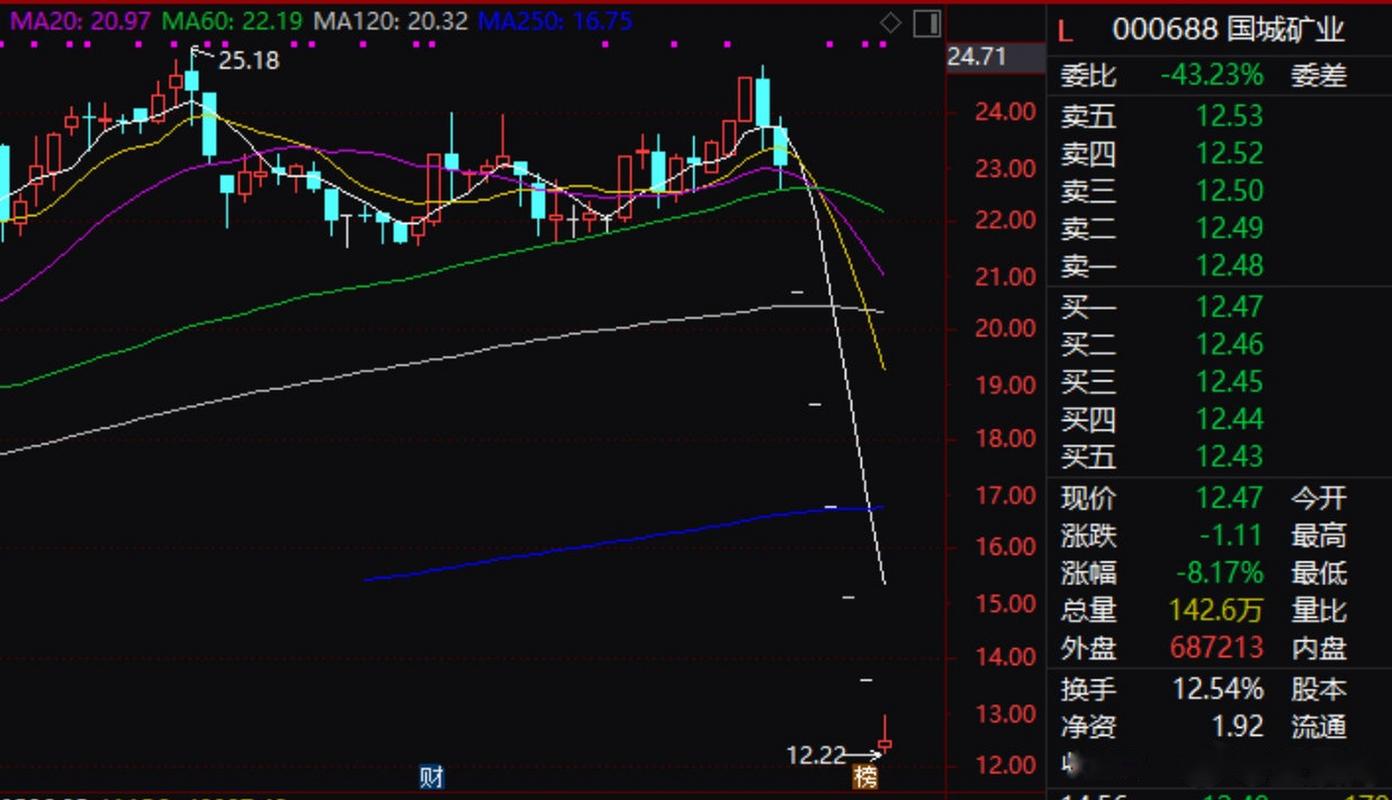Select the MA20 indicator label

pyautogui.click(x=76, y=20)
